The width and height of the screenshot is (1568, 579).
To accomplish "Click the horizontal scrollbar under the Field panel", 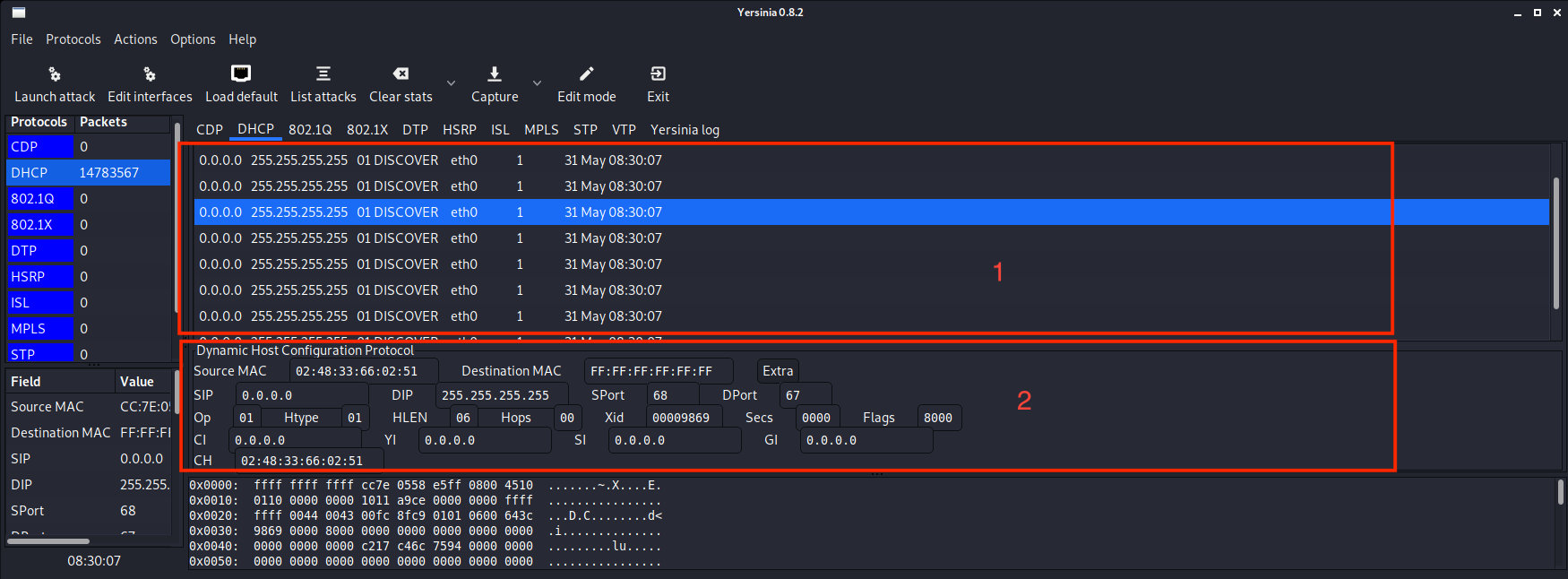I will pyautogui.click(x=48, y=540).
